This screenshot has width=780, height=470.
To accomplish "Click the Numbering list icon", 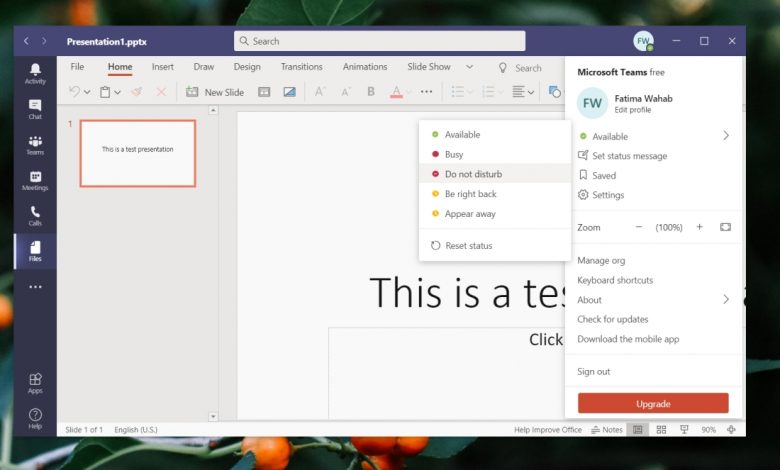I will [488, 92].
